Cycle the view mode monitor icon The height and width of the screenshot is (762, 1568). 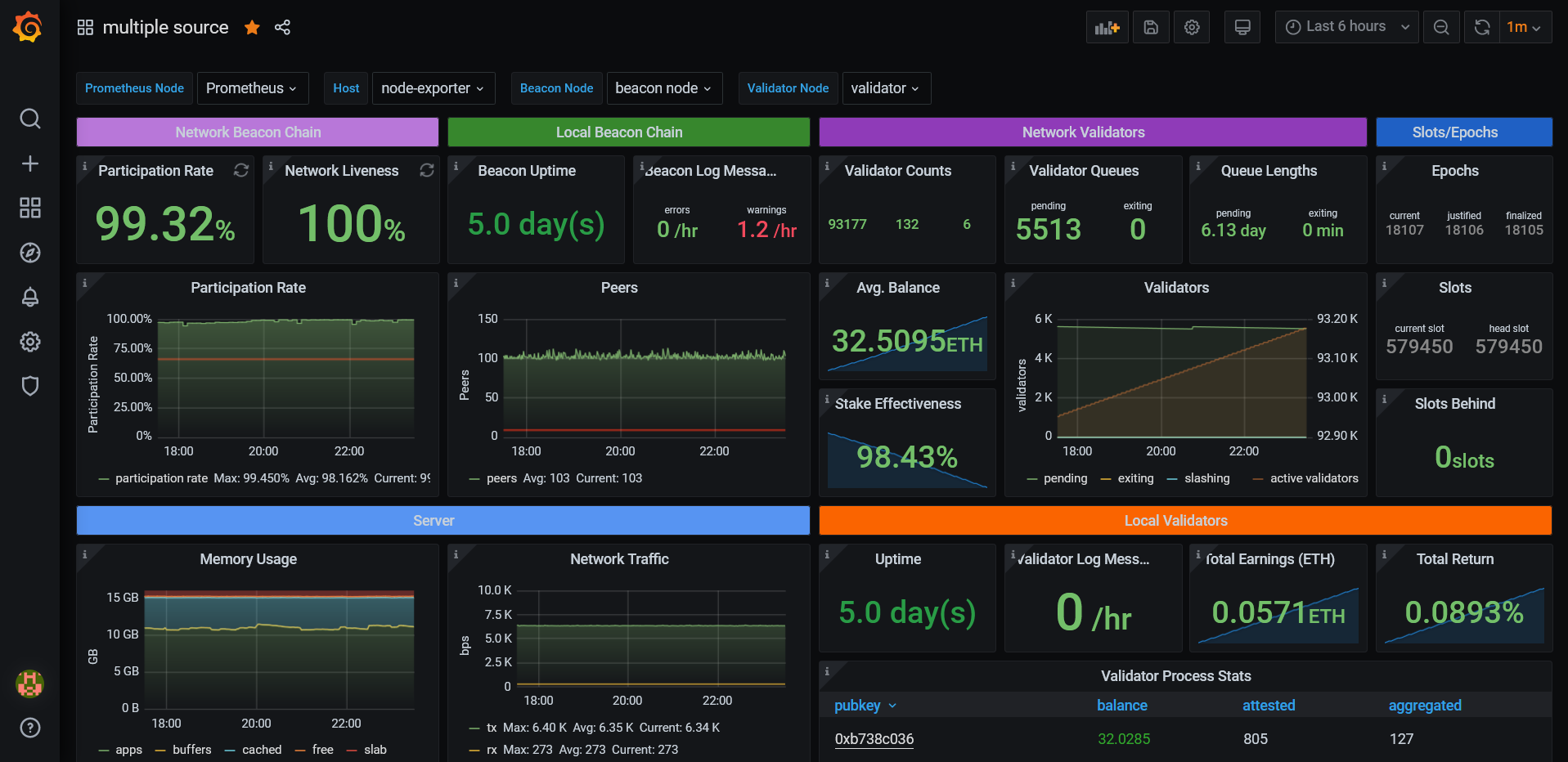point(1242,27)
